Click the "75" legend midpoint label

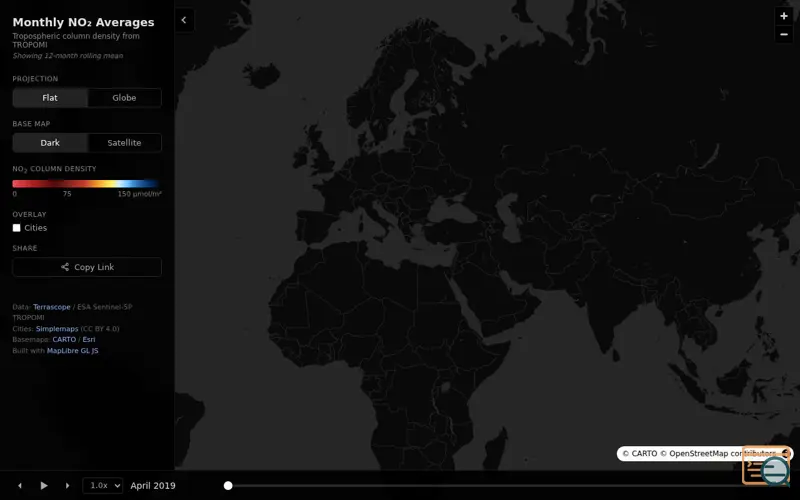67,194
